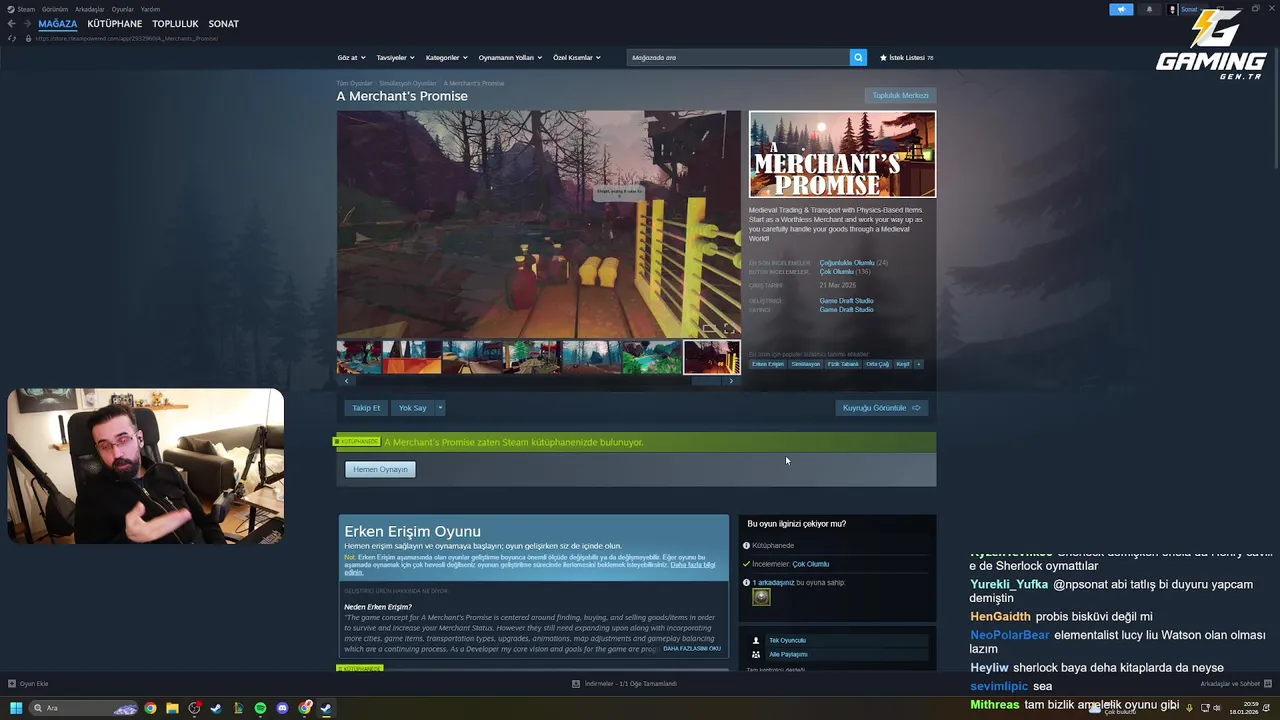Click the Çoğunlukla Olumlu recent reviews link
This screenshot has height=720, width=1280.
click(x=846, y=263)
